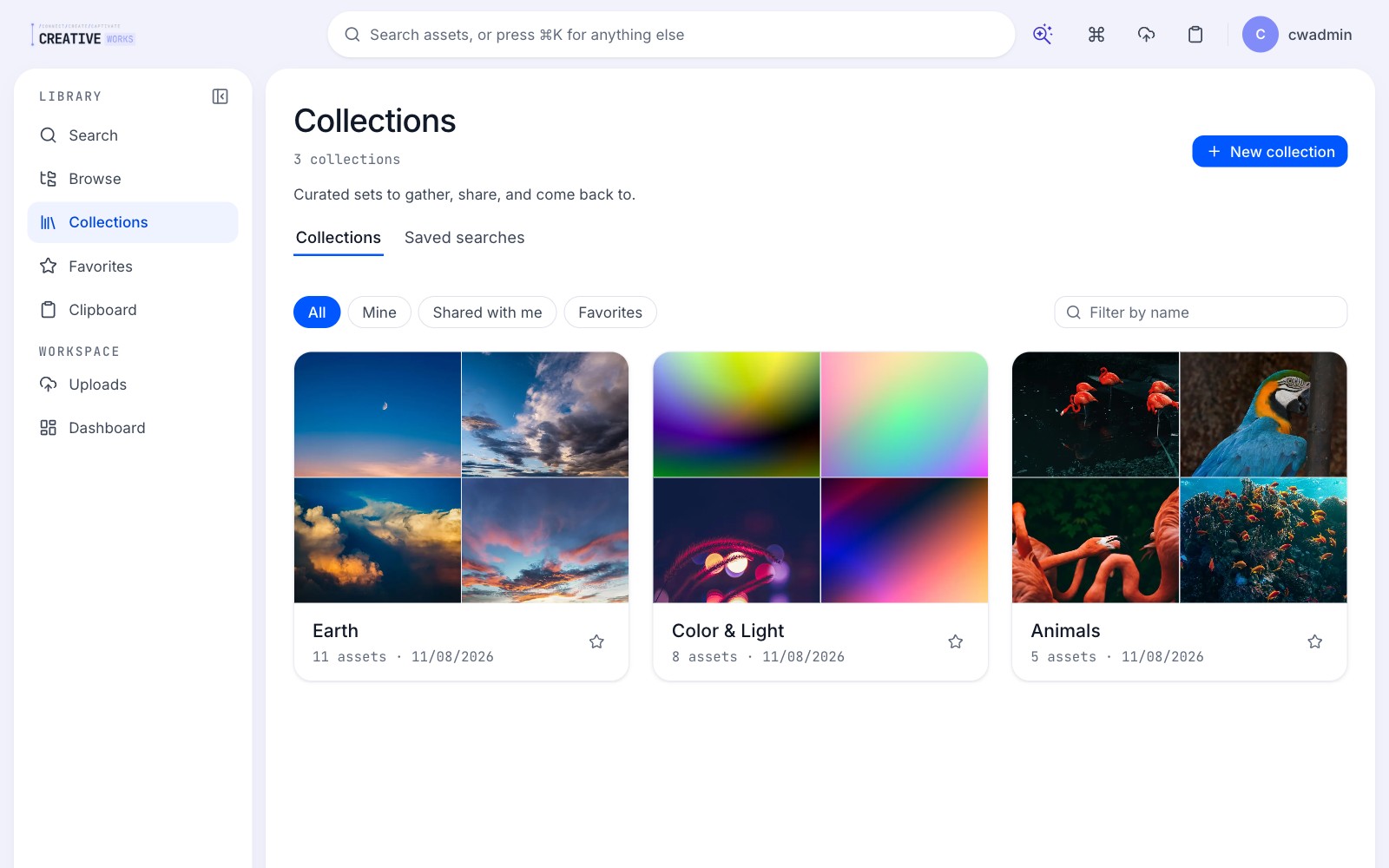Screen dimensions: 1389x868
Task: Open the golden cloud thumbnail in Earth
Action: pyautogui.click(x=378, y=541)
